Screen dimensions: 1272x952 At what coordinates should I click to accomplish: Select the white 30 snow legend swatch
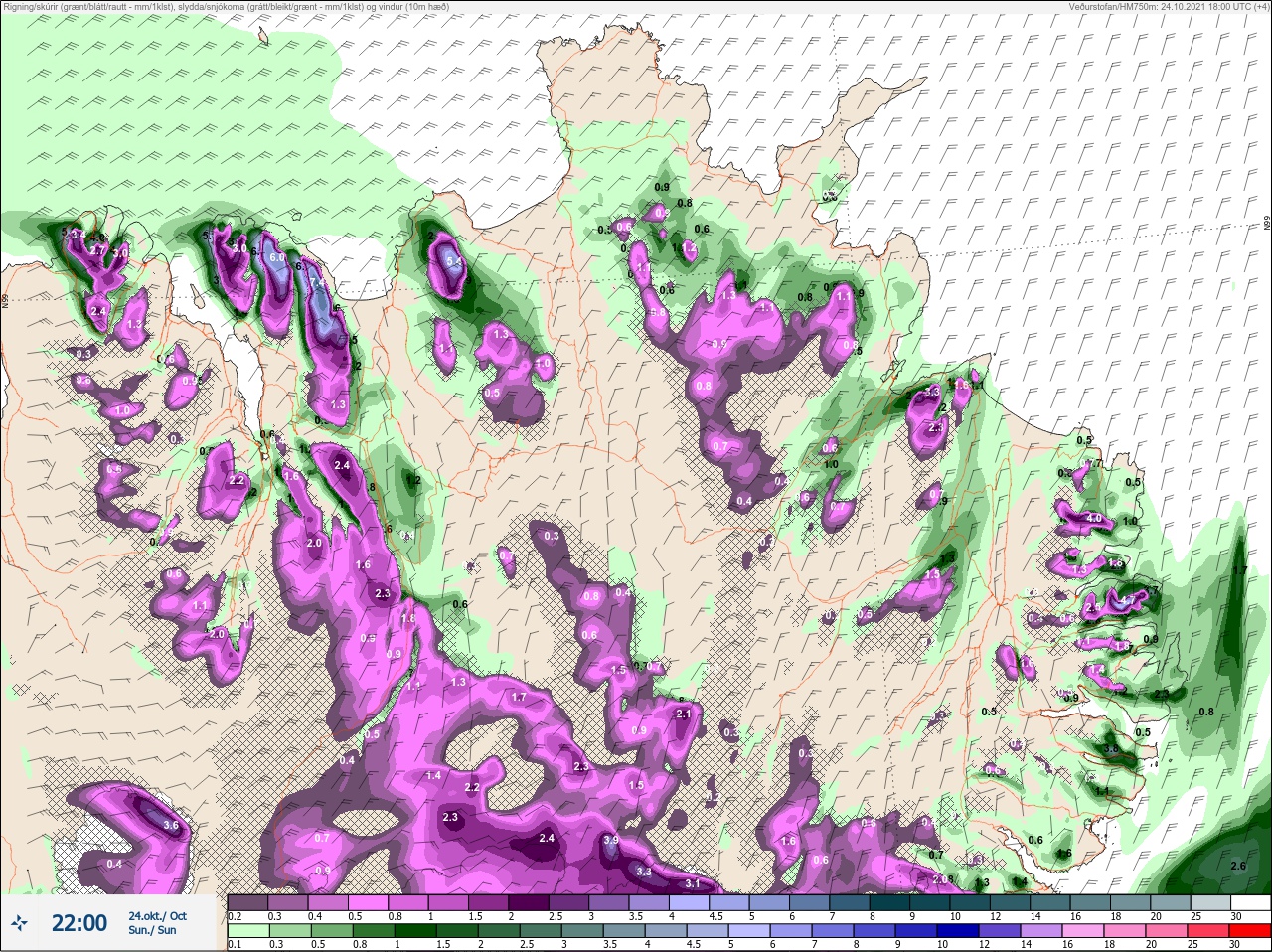[1251, 902]
